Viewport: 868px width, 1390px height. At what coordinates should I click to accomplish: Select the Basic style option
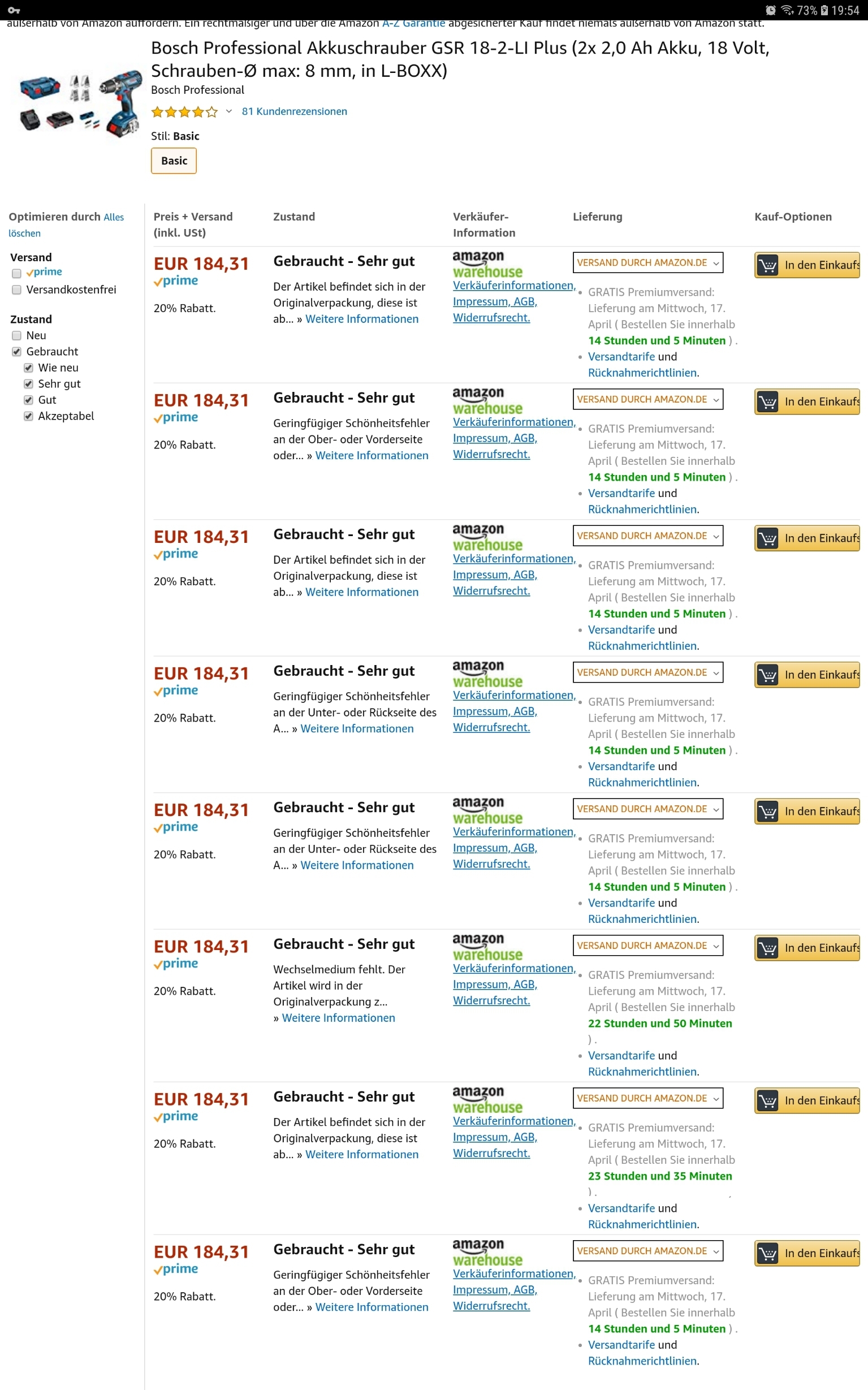(x=174, y=161)
